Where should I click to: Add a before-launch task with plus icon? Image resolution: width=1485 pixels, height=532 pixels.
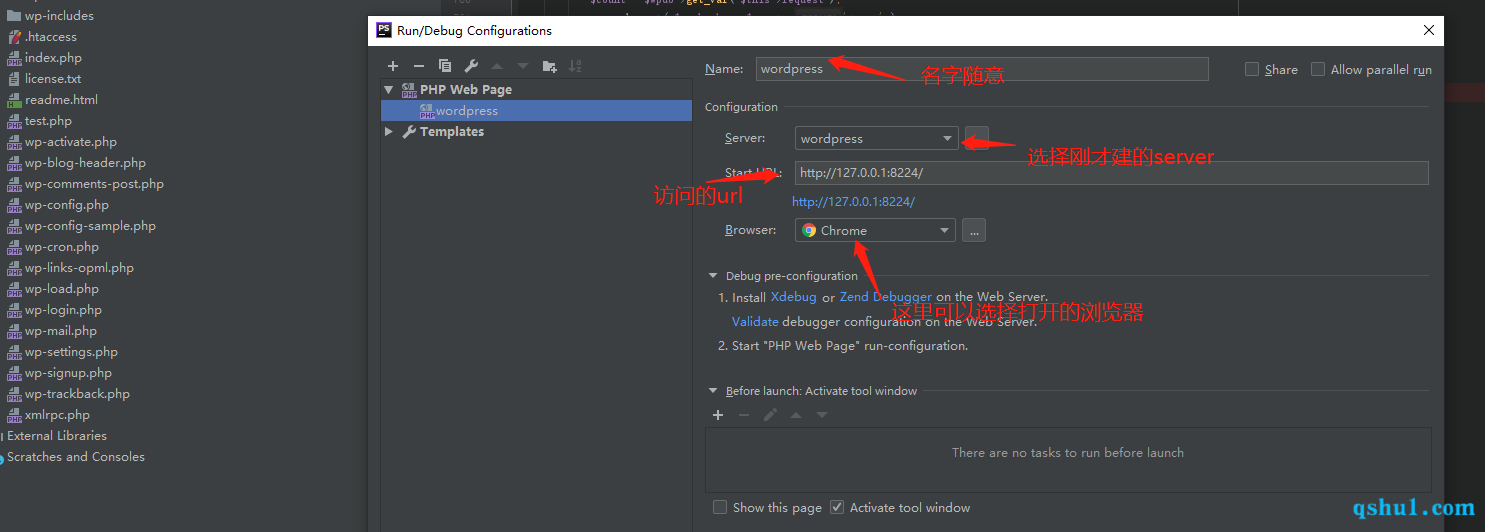click(717, 415)
